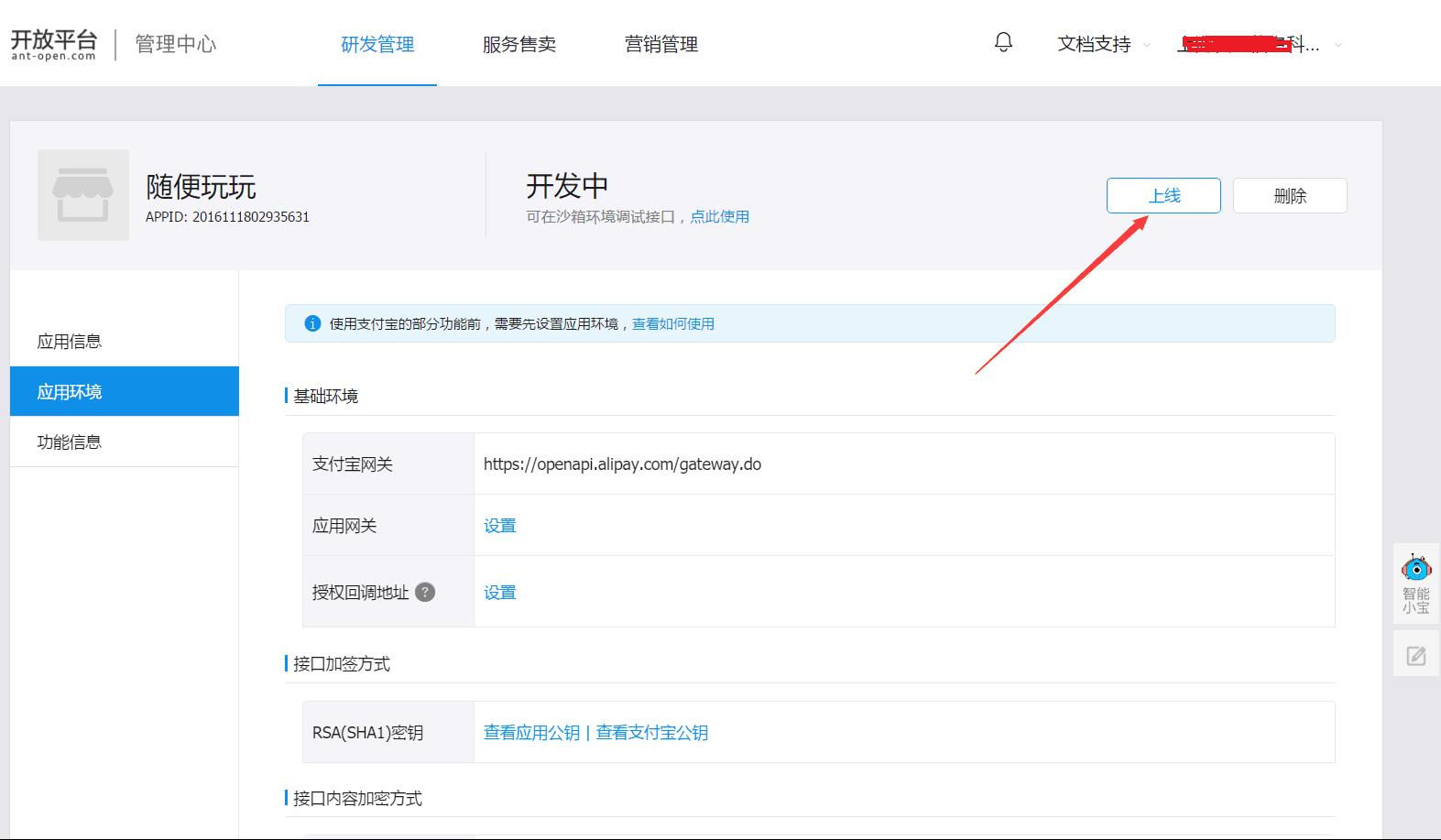
Task: Click the RSA(SHA1)密钥 row label
Action: coord(367,733)
